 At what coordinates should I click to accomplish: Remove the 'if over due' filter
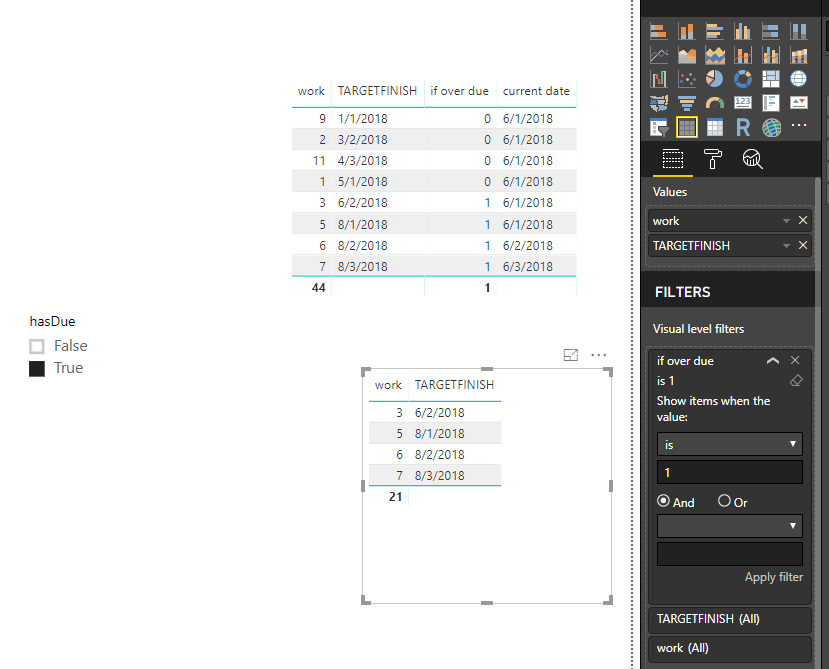tap(795, 360)
